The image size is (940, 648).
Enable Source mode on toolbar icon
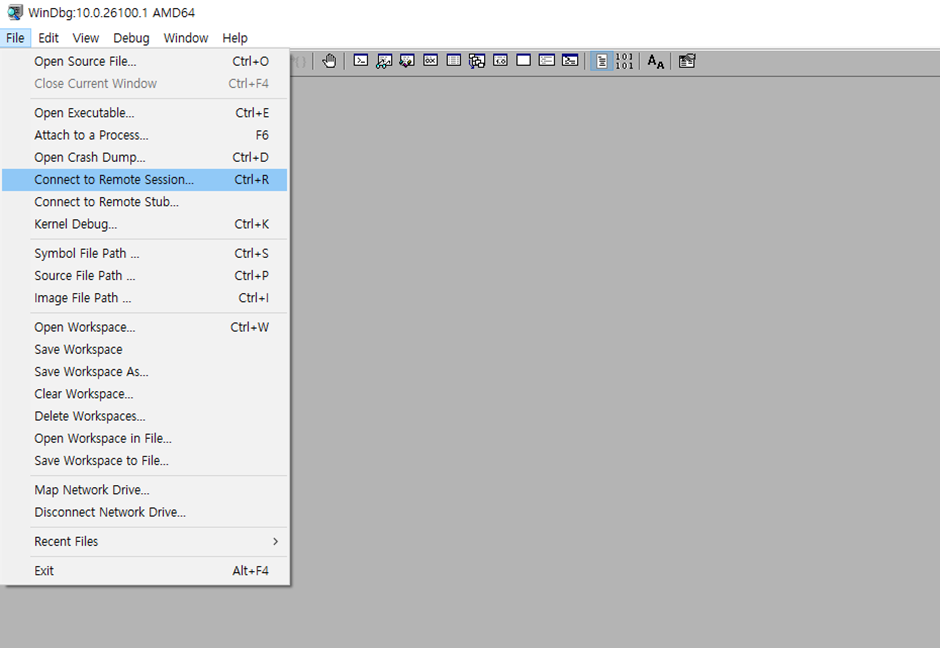(x=601, y=61)
